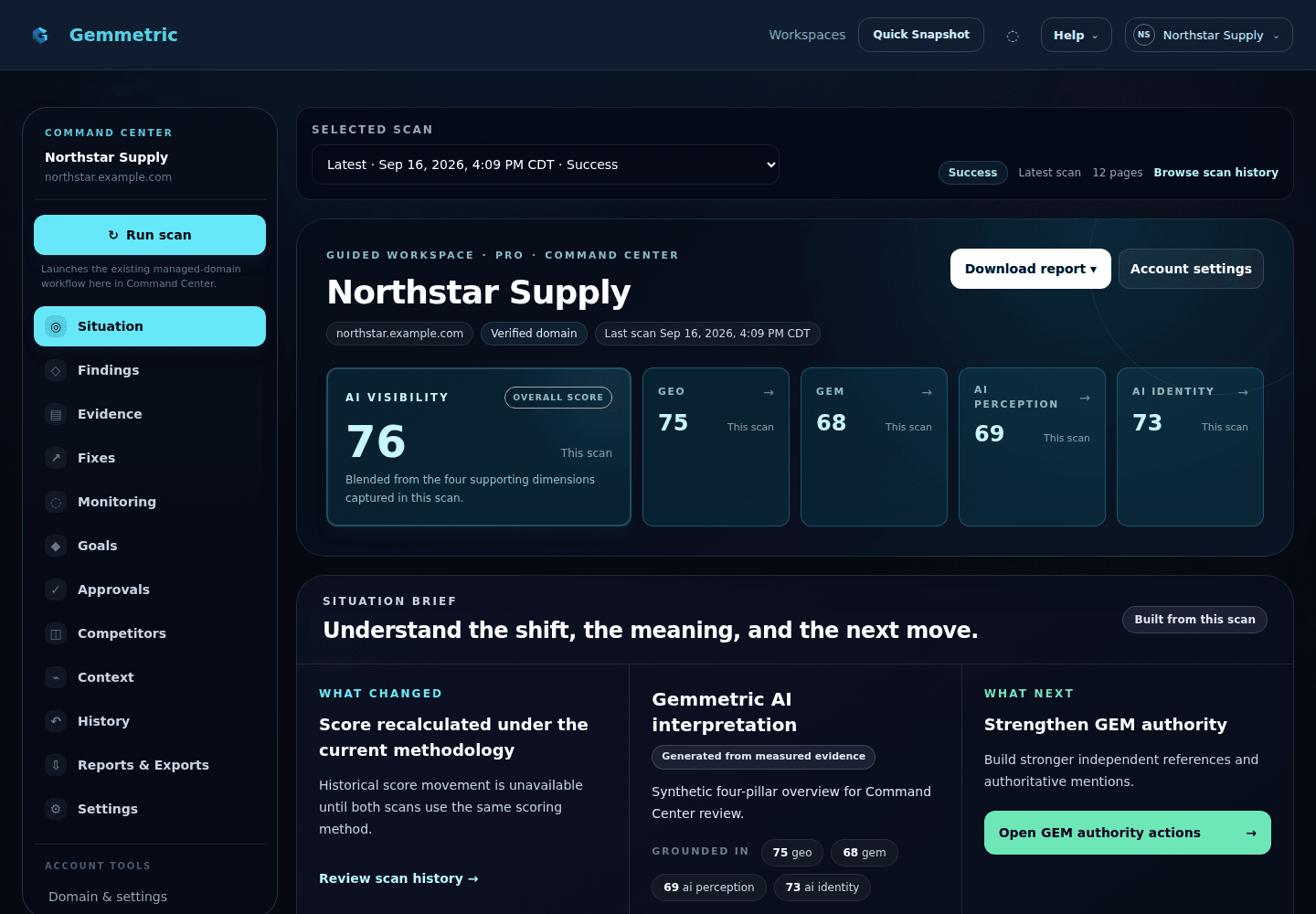Screen dimensions: 1316x914
Task: Expand the Download report dropdown
Action: [1031, 269]
